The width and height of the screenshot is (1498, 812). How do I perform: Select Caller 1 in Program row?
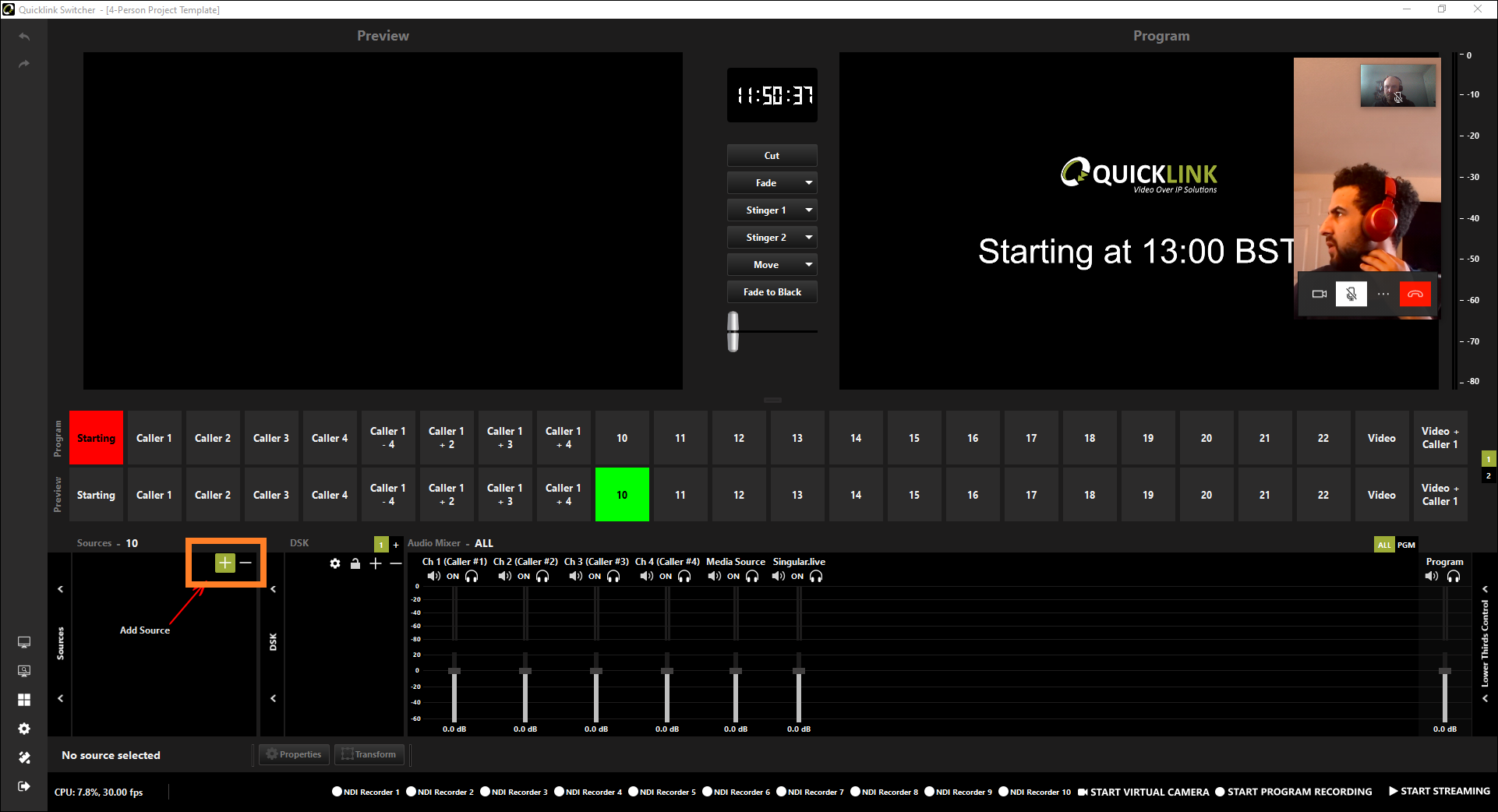154,438
